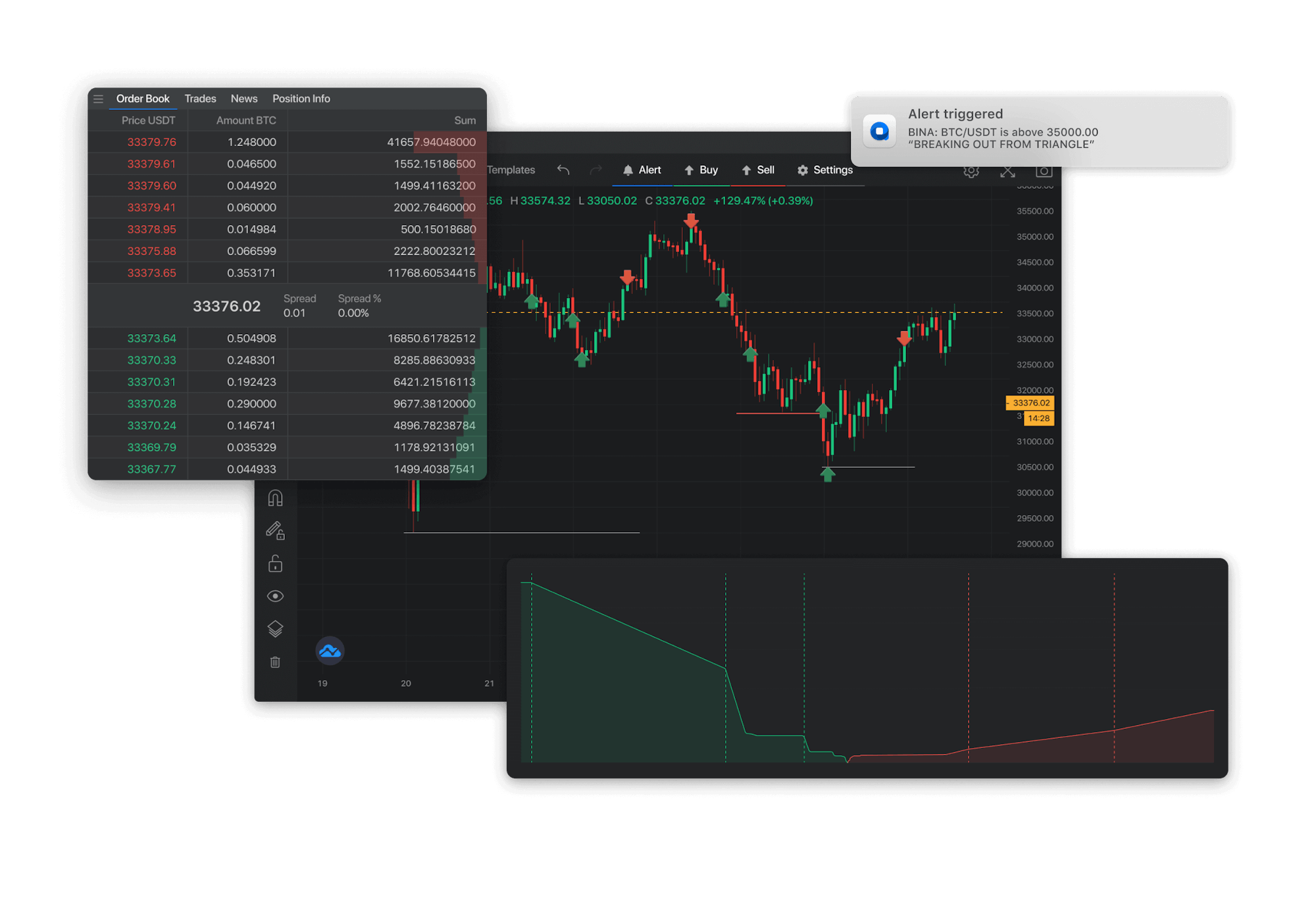Click the red sell arrow near 33000 on right

click(x=904, y=339)
